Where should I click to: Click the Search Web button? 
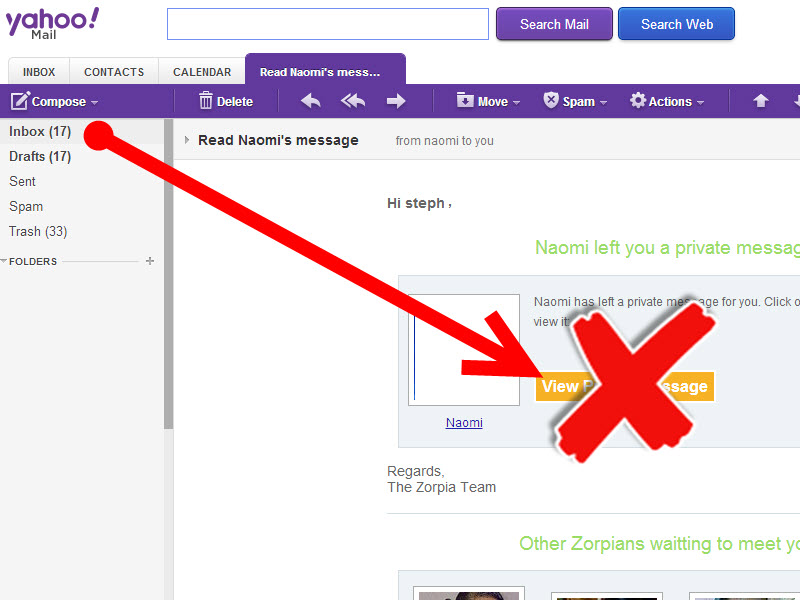point(677,24)
